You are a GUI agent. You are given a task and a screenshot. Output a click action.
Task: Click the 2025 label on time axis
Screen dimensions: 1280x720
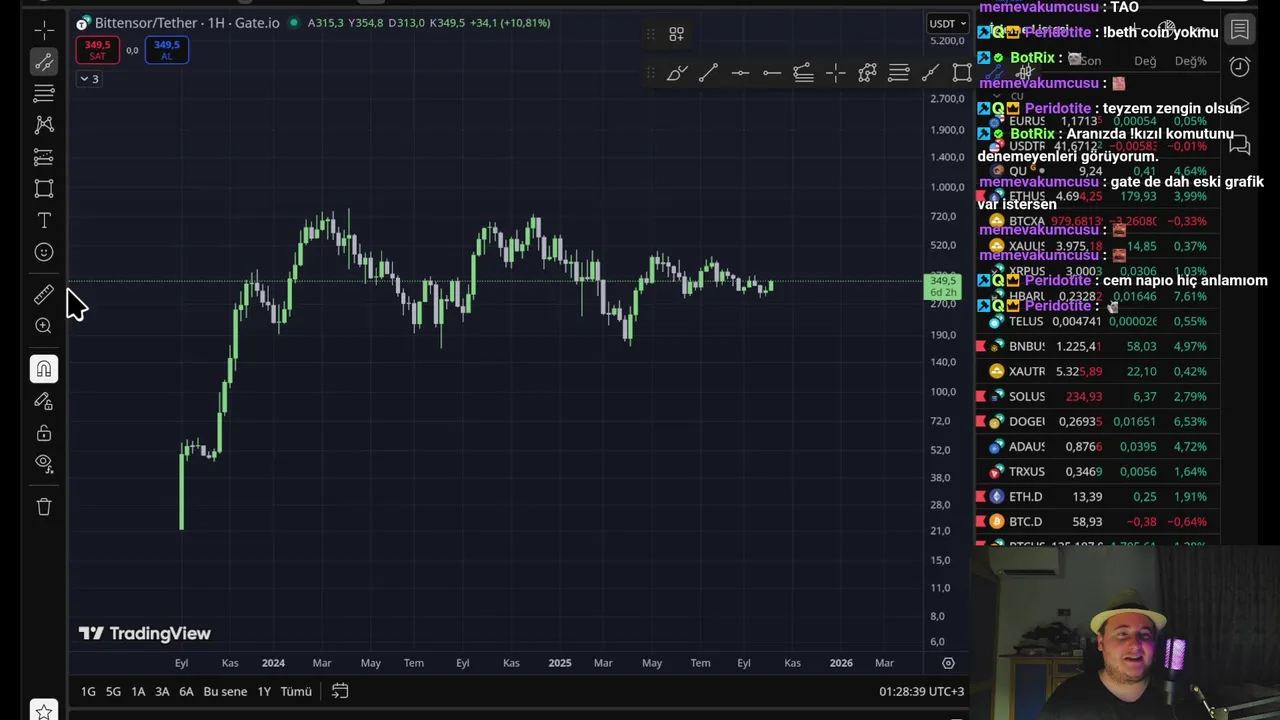[x=560, y=663]
